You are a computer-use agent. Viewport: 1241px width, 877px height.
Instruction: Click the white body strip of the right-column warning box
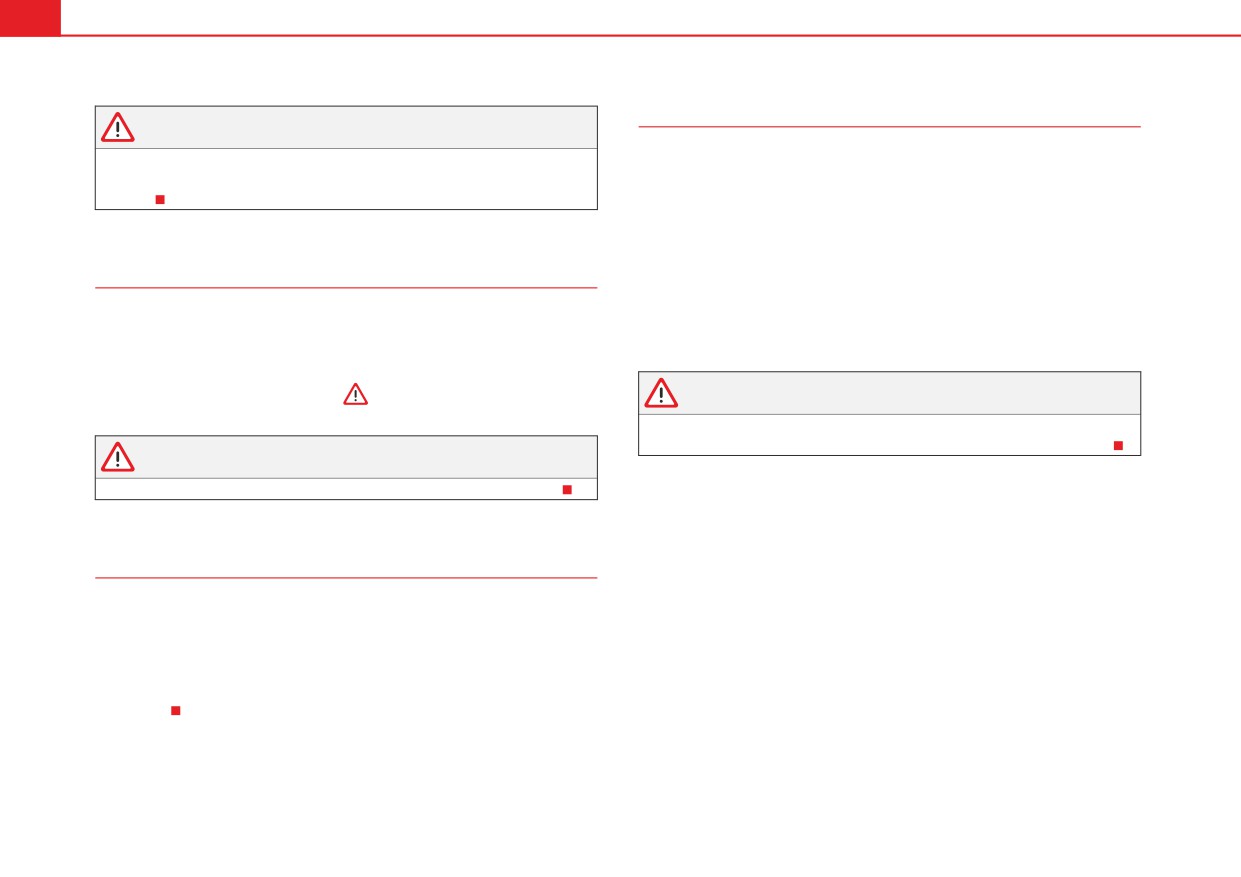[x=889, y=435]
